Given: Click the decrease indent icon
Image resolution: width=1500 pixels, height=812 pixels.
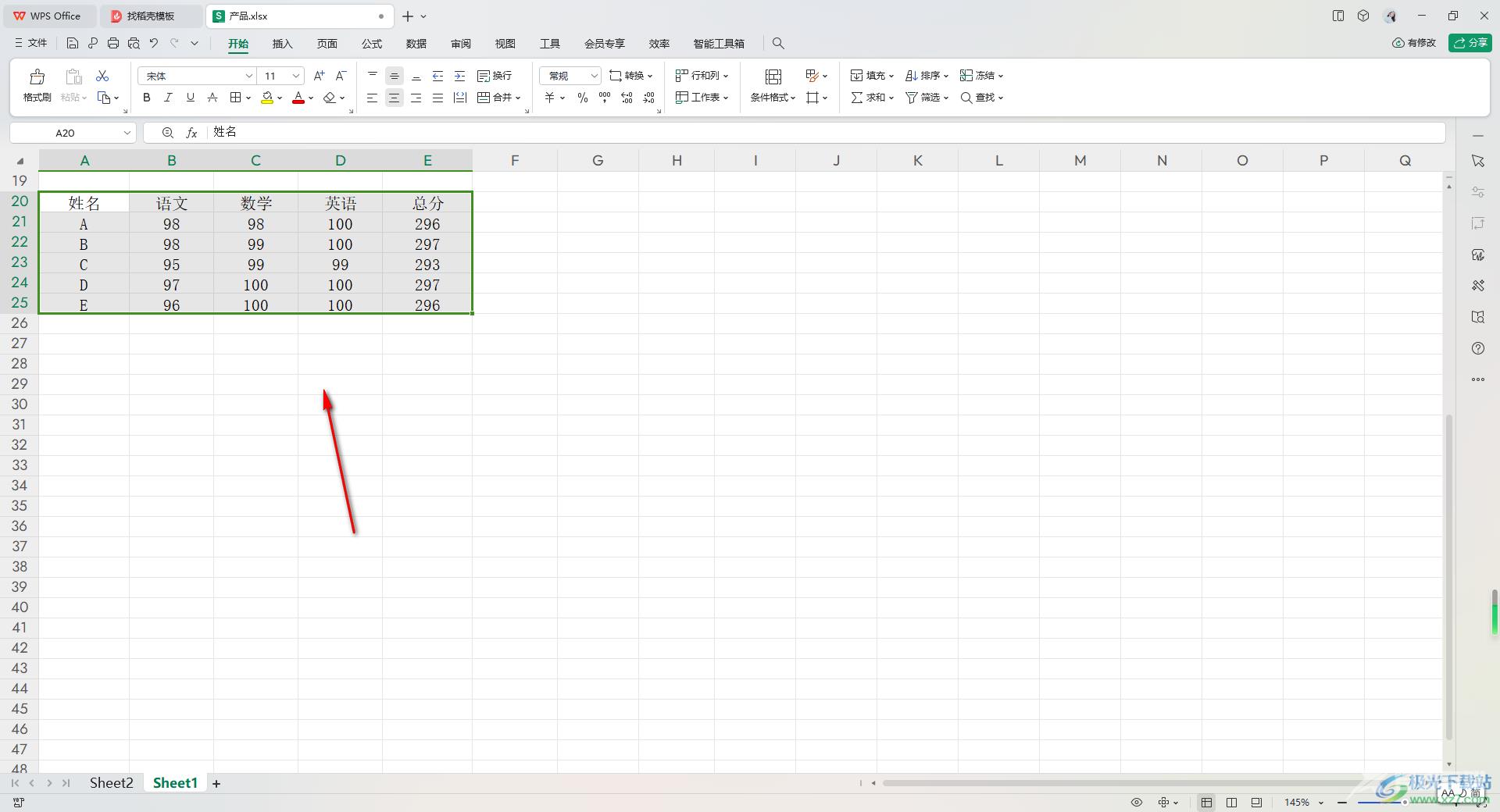Looking at the screenshot, I should pyautogui.click(x=438, y=76).
